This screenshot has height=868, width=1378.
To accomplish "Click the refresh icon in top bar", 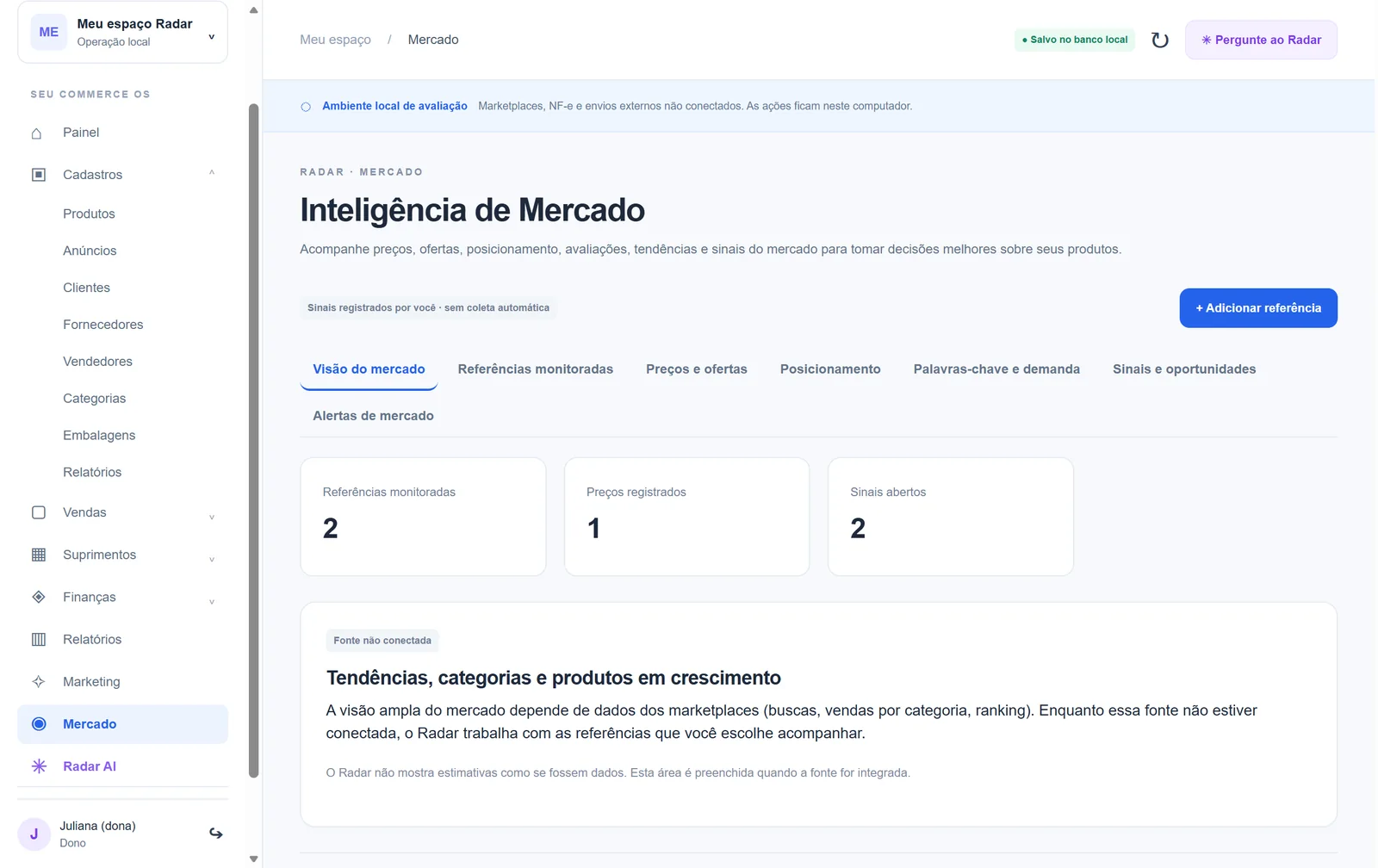I will coord(1160,40).
